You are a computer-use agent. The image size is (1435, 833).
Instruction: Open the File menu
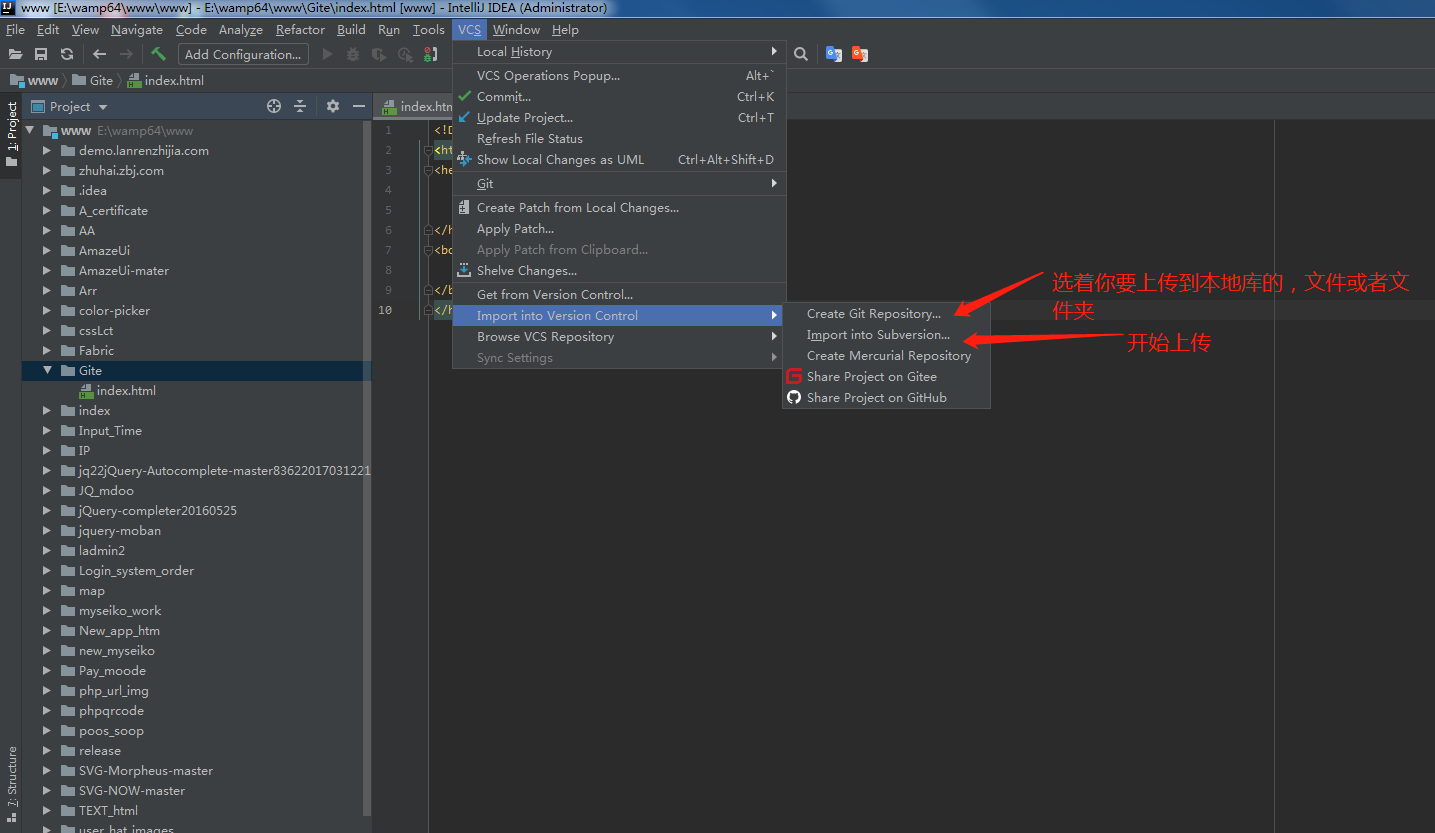click(x=15, y=30)
